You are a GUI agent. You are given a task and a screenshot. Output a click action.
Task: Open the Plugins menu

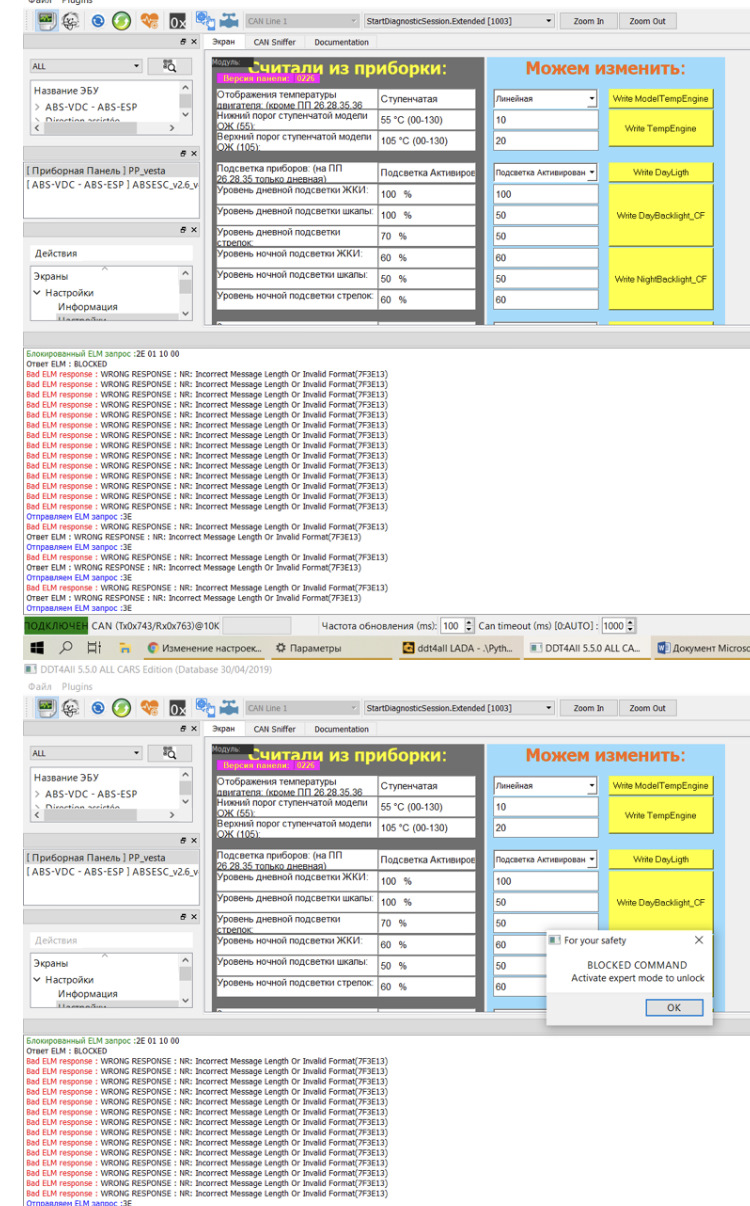click(77, 687)
